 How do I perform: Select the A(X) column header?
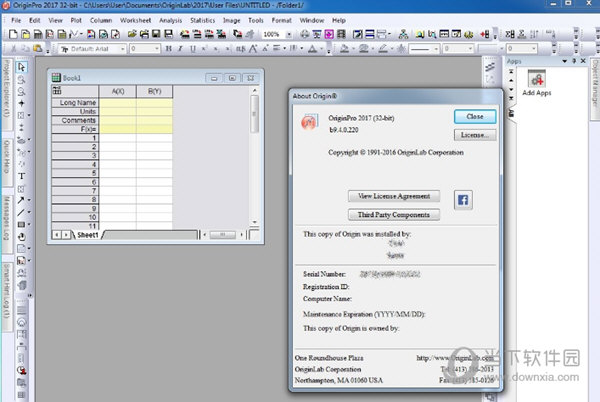click(117, 90)
